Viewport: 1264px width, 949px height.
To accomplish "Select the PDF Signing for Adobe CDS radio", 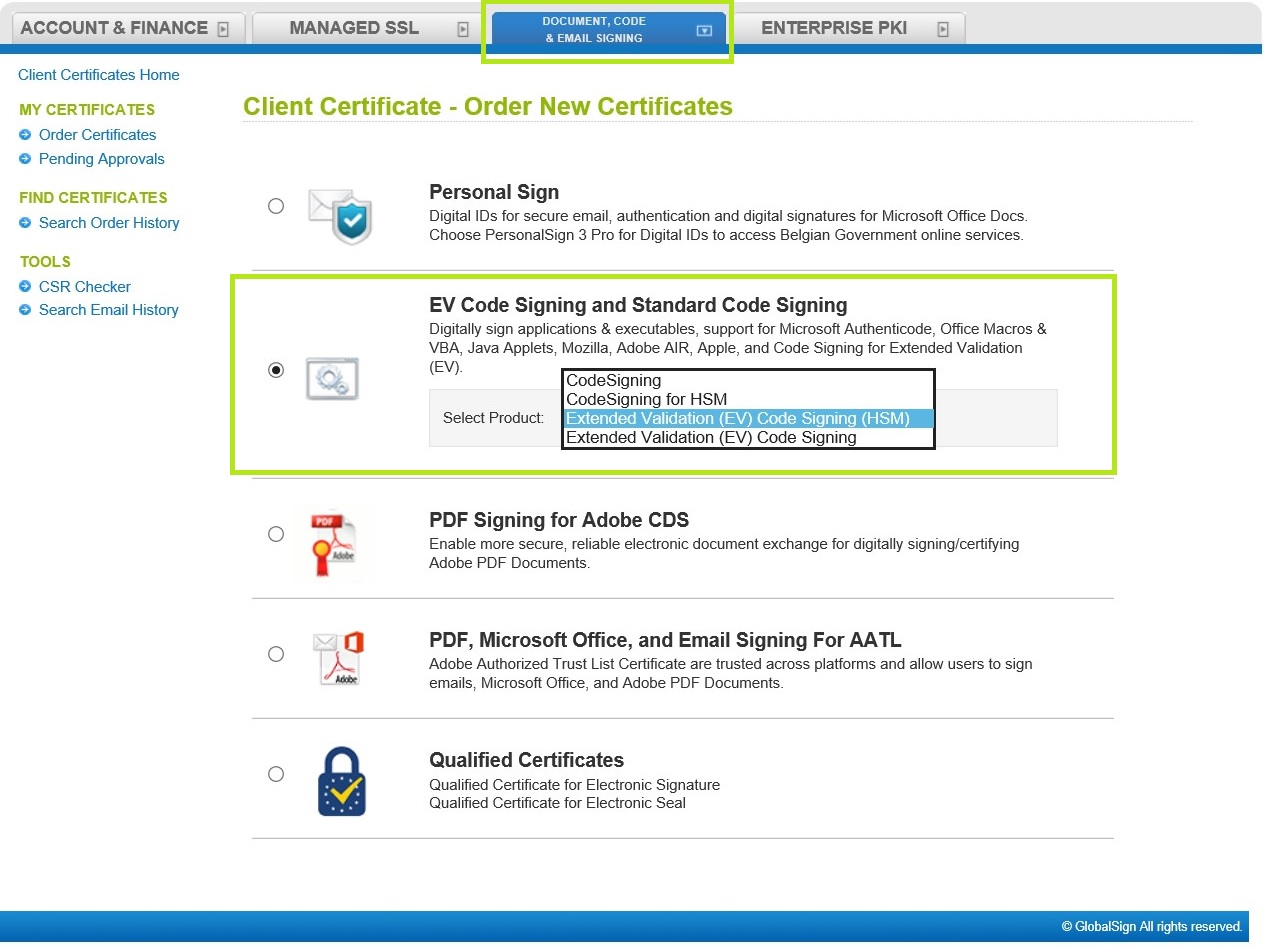I will (276, 534).
